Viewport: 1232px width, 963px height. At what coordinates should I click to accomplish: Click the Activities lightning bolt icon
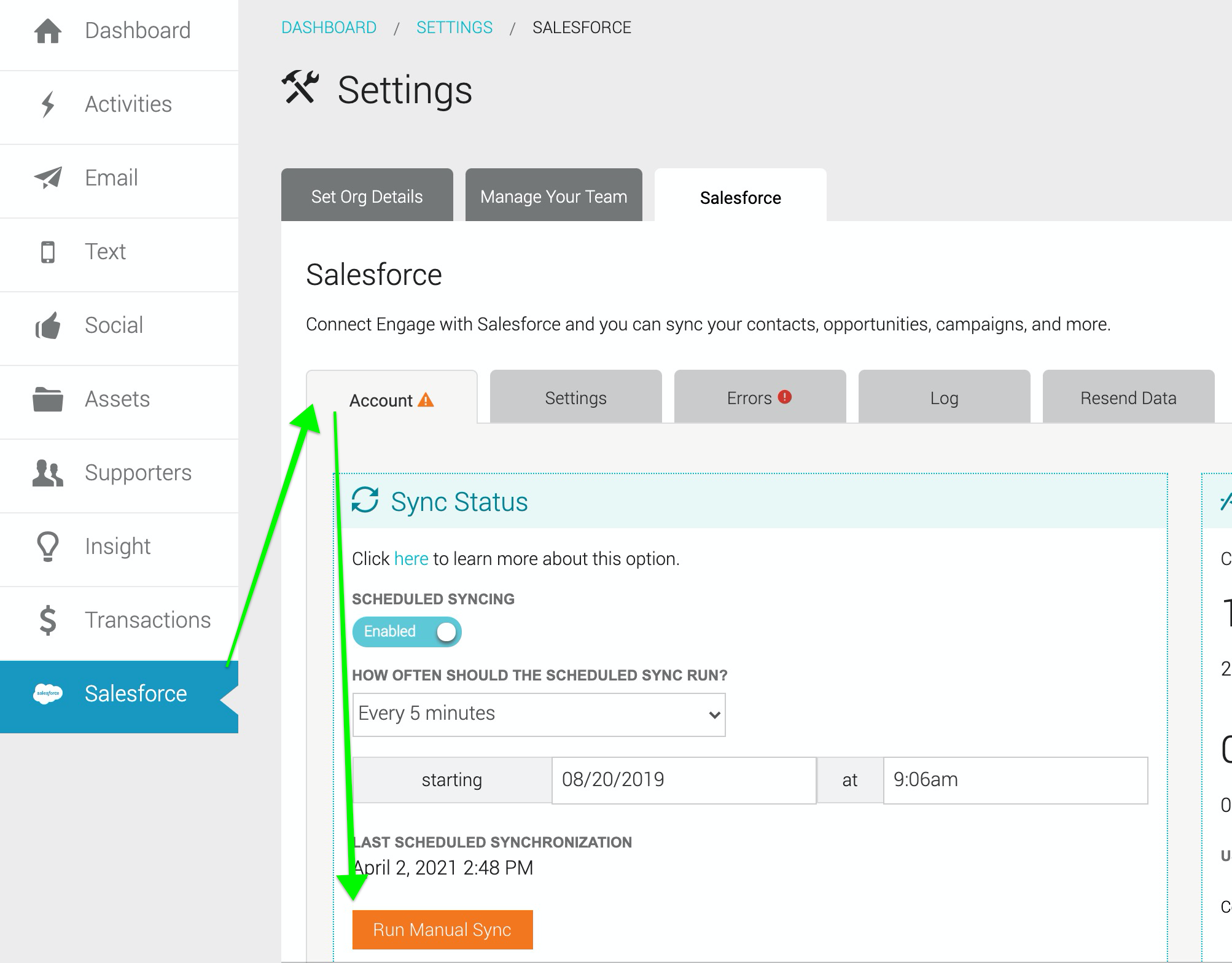(x=48, y=104)
